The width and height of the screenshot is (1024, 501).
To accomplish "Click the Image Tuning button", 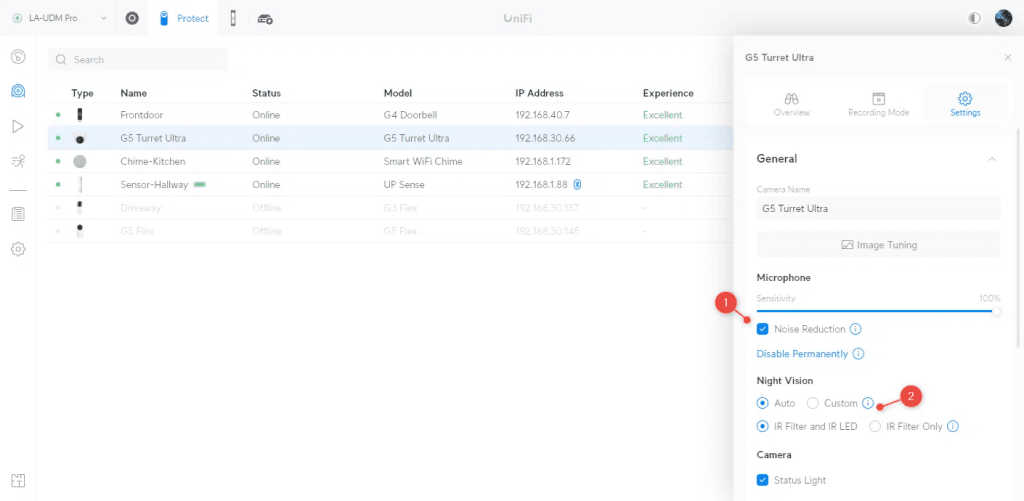I will point(878,244).
